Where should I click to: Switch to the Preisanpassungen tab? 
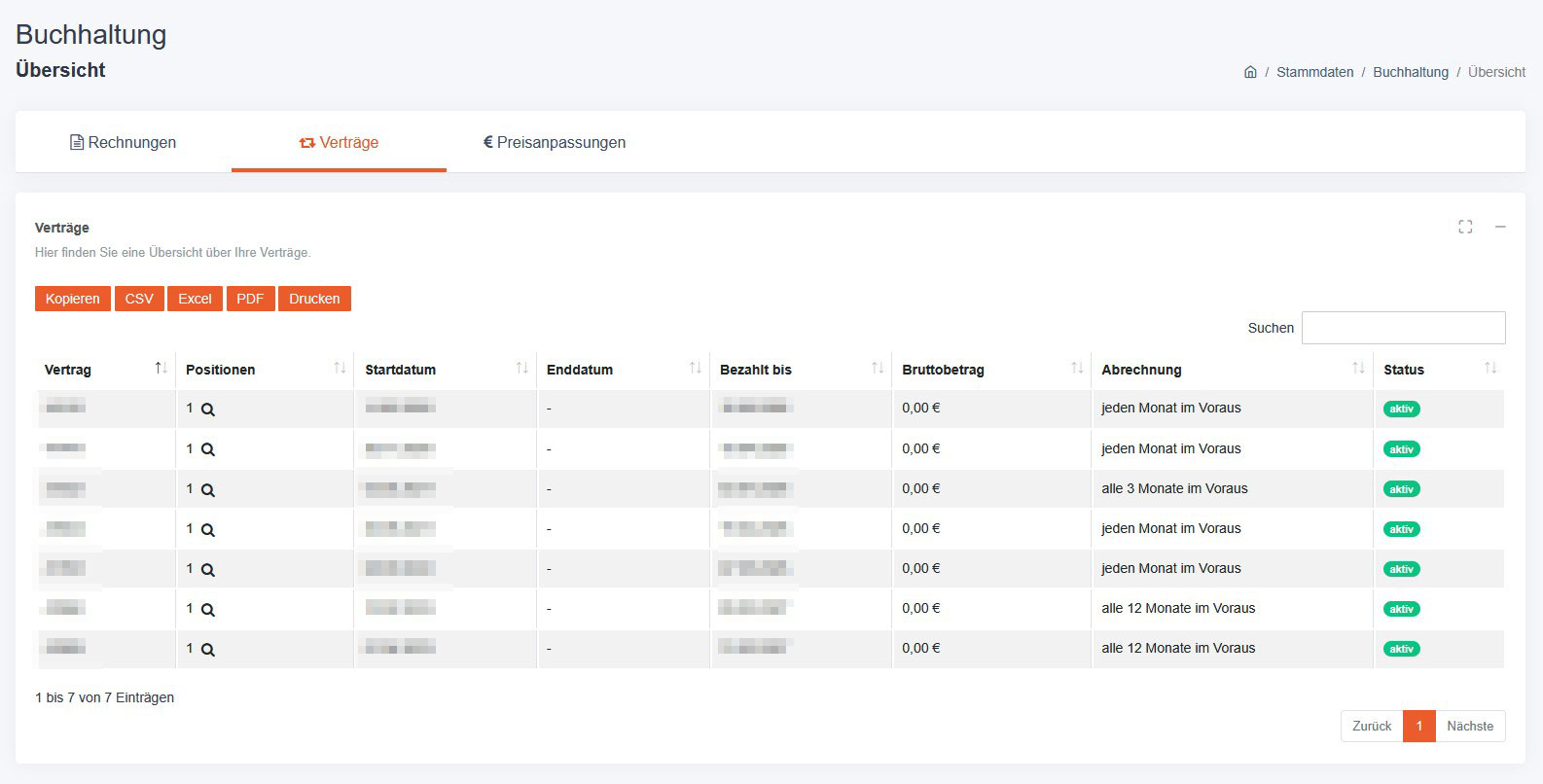(x=555, y=142)
